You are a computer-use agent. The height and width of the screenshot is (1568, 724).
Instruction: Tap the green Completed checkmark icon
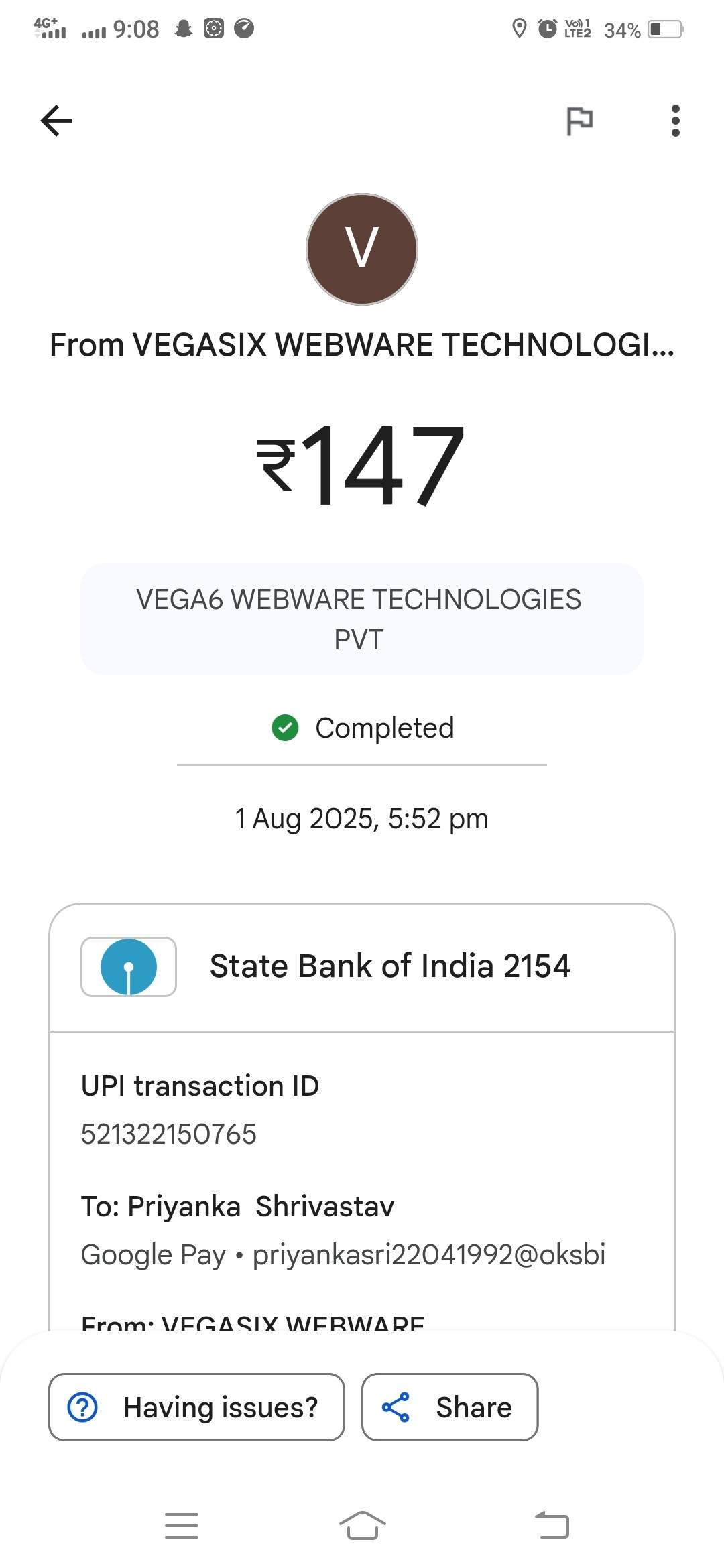(x=285, y=728)
